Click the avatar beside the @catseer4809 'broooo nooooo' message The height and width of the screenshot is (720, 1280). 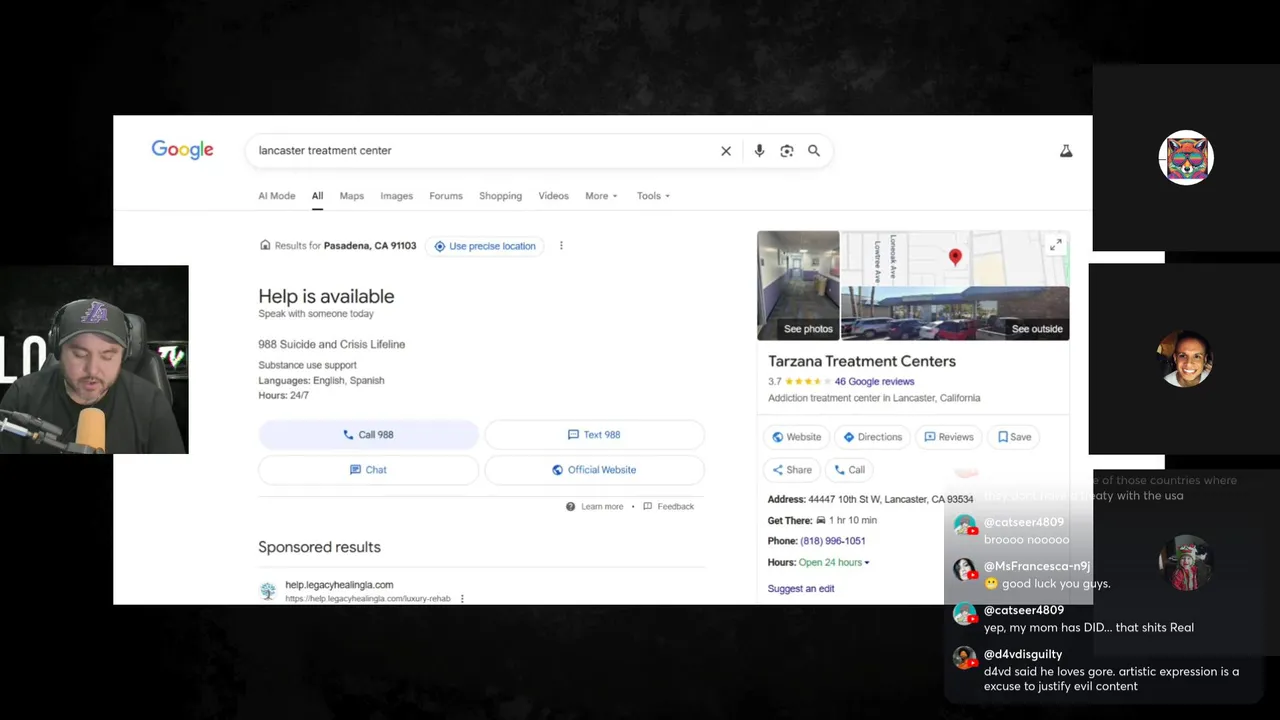point(964,526)
